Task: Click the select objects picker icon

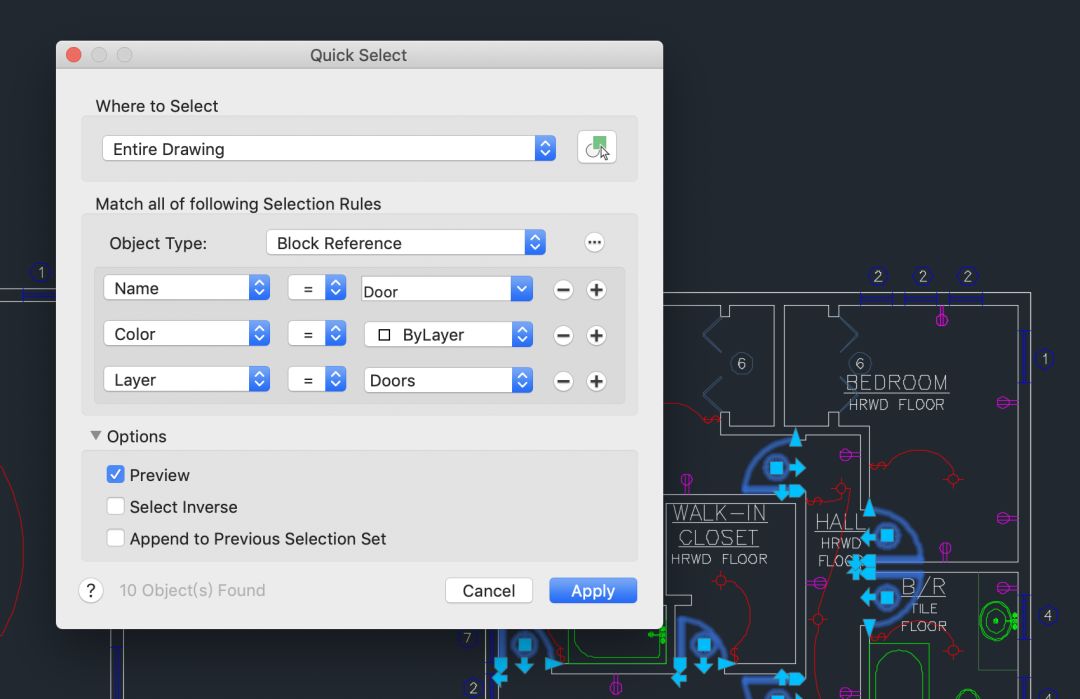Action: tap(597, 148)
